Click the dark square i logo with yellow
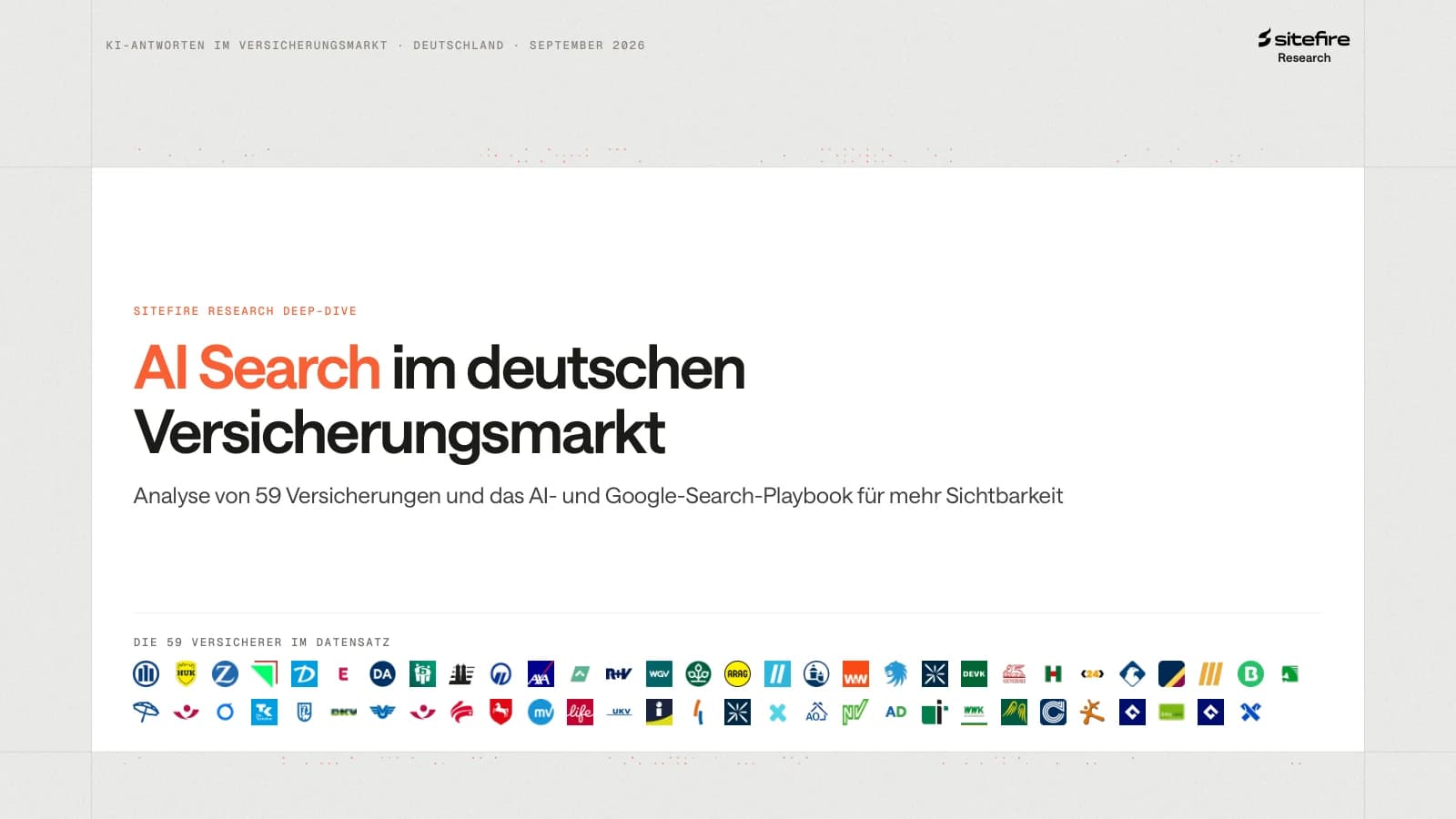1456x819 pixels. pos(659,712)
